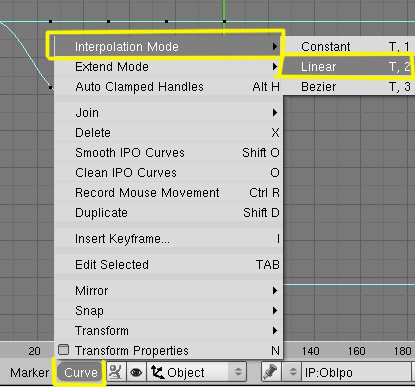The image size is (415, 387).
Task: Open the Extend Mode submenu
Action: tap(168, 67)
